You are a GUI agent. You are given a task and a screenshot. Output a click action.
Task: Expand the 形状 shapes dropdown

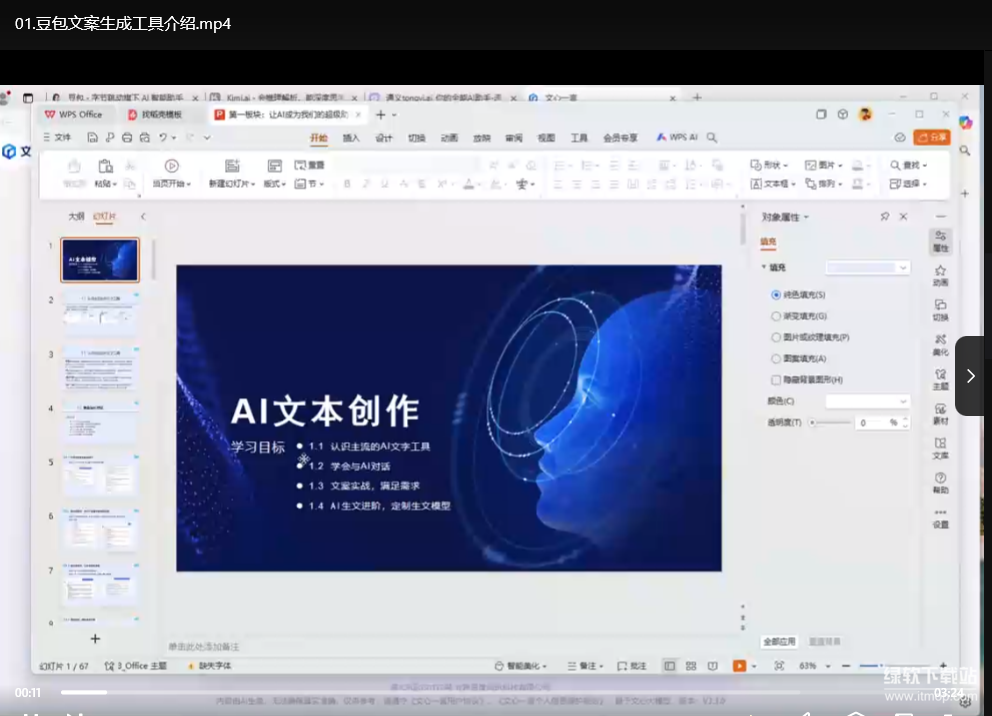tap(769, 165)
